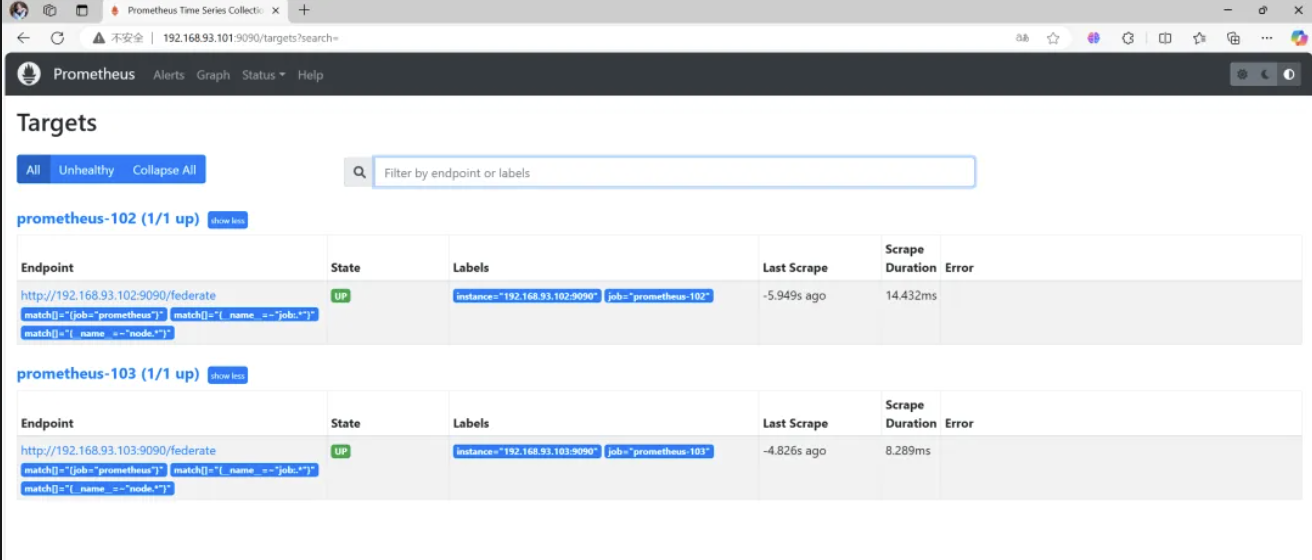Click match[] job:.* badge under 102 endpoint
1312x560 pixels.
pos(244,315)
